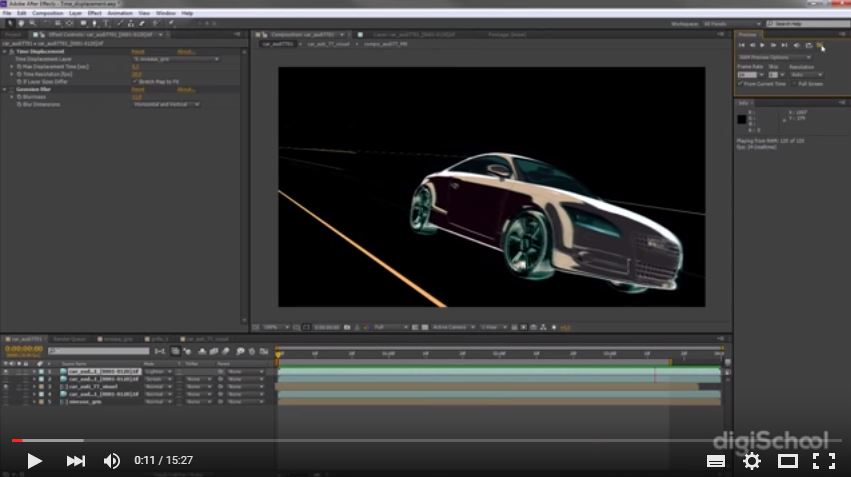
Task: Click Previous Frame in Preview panel
Action: (x=752, y=46)
